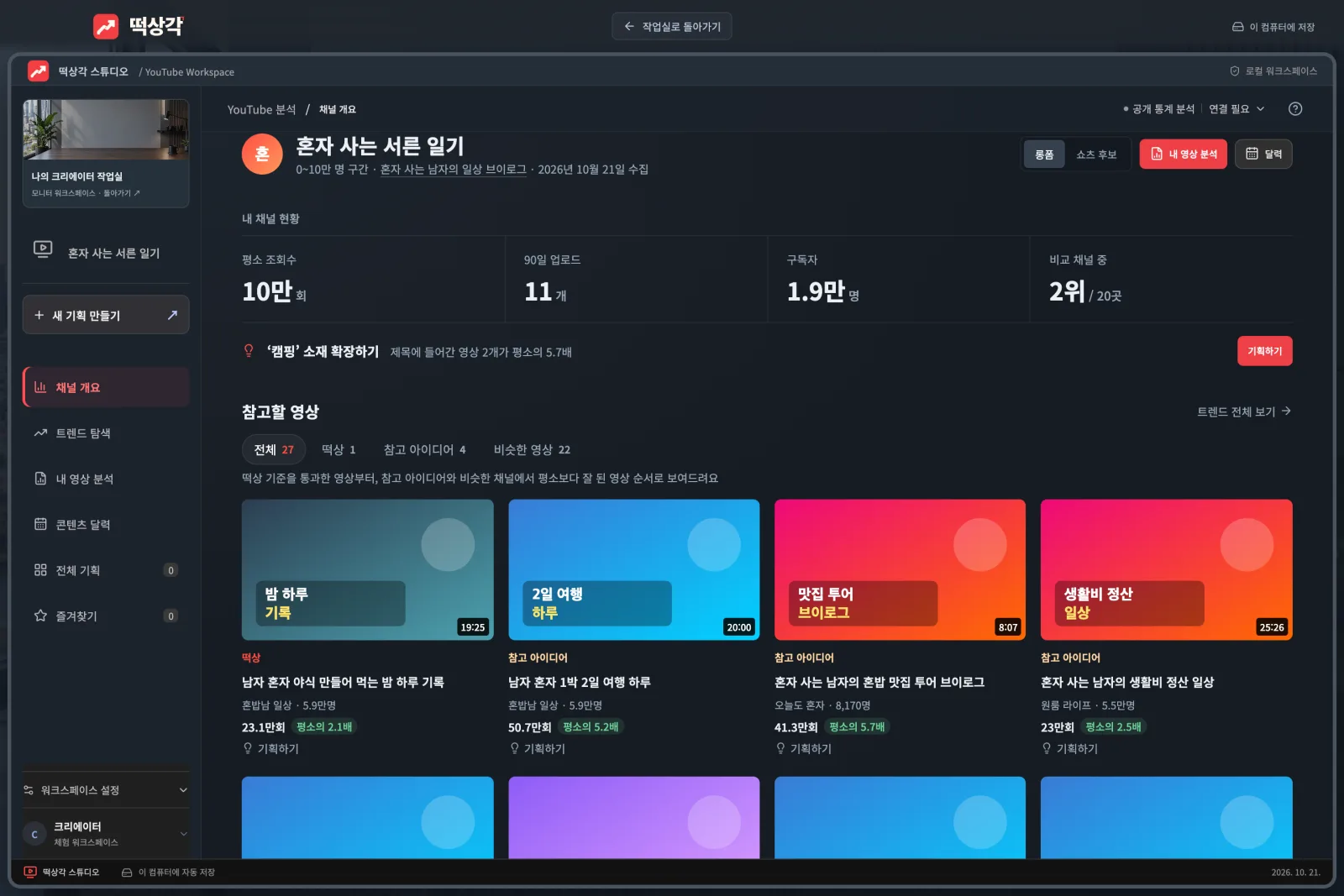
Task: Open 즐겨찾기 star item
Action: 106,616
